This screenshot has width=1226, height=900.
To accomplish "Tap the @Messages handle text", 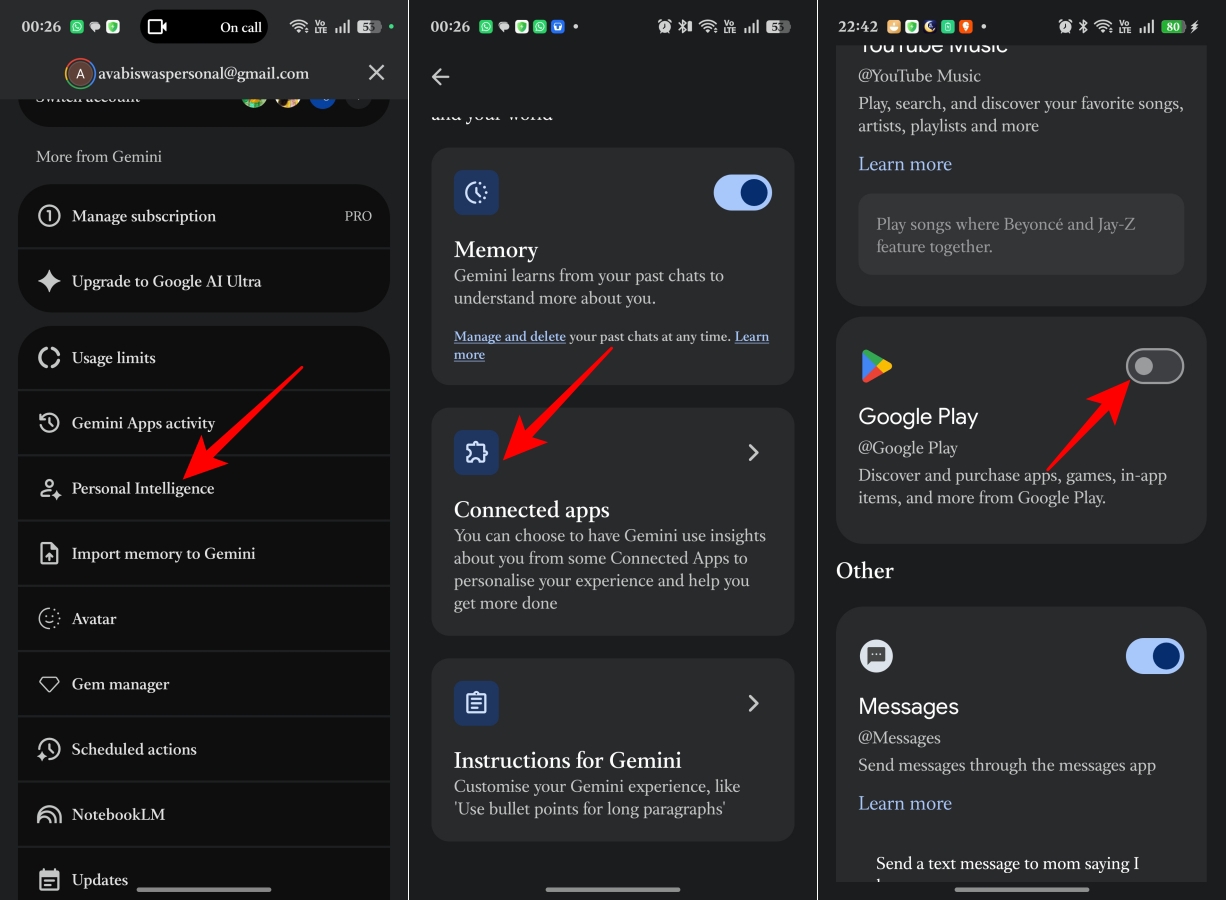I will [x=899, y=738].
